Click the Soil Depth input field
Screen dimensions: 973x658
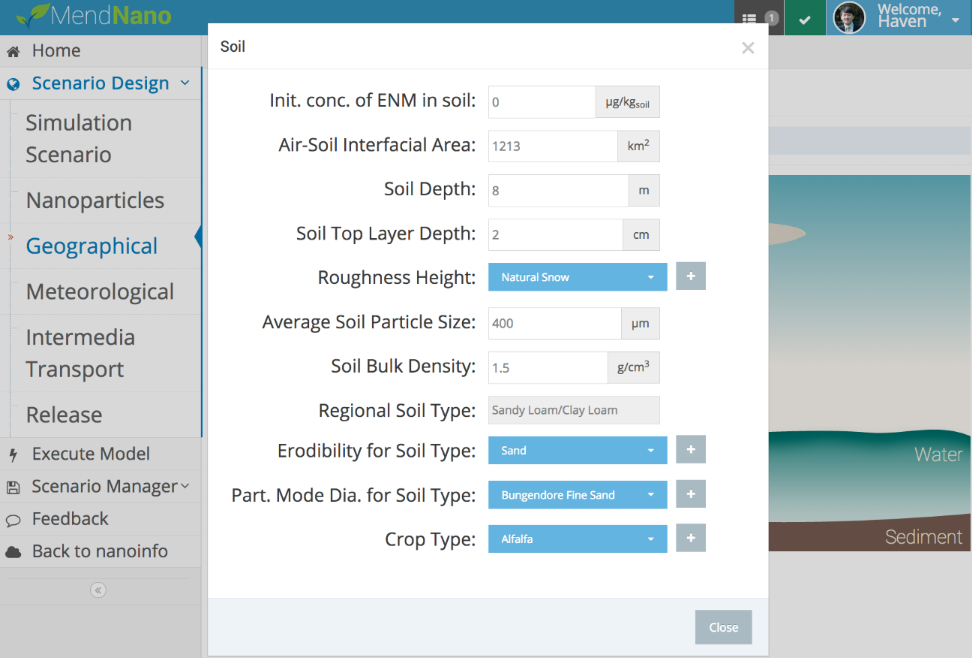click(x=557, y=190)
